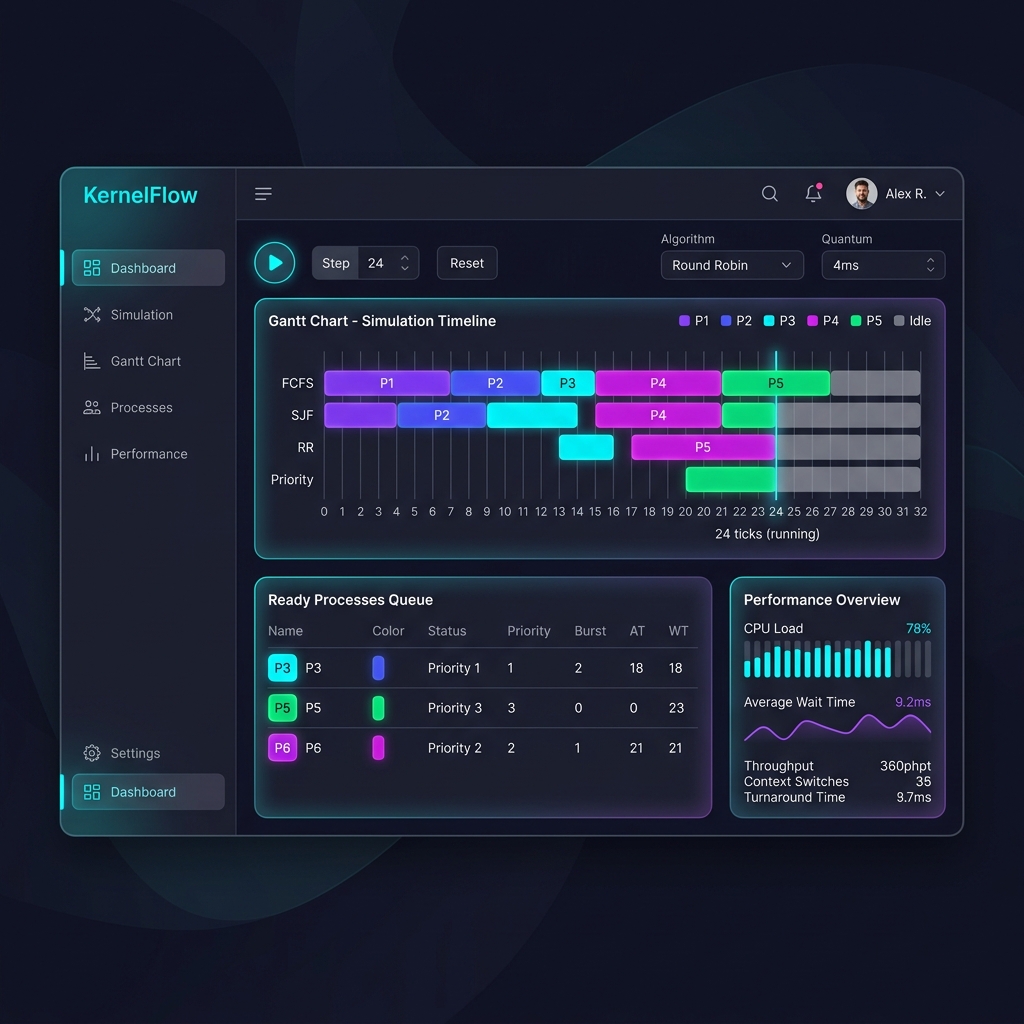Click the Gantt Chart bars icon

(x=92, y=361)
